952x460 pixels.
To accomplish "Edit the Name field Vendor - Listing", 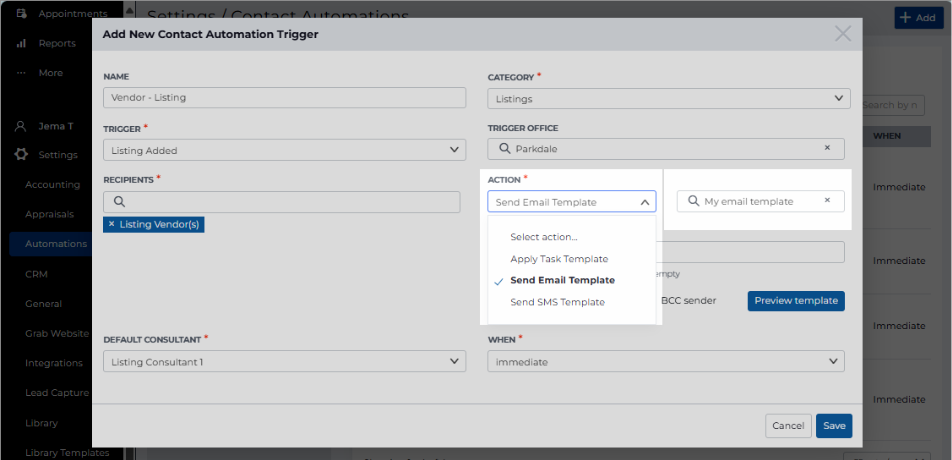I will pyautogui.click(x=285, y=97).
